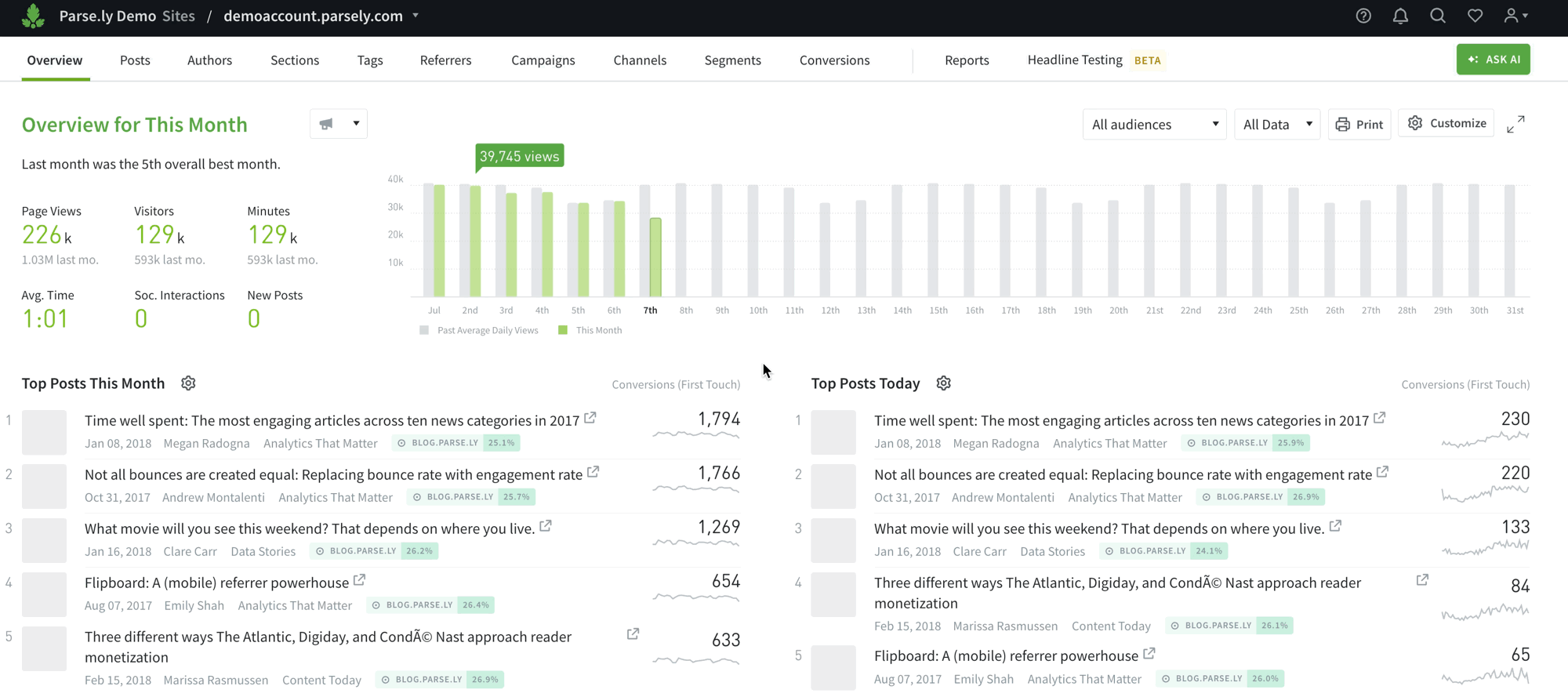Click Flipboard powerhouse title in monthly list

tap(216, 583)
